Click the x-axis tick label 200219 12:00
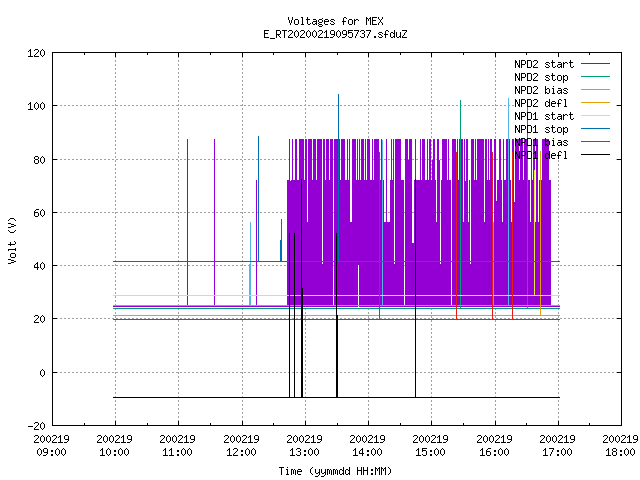This screenshot has height=480, width=640. pos(242,446)
